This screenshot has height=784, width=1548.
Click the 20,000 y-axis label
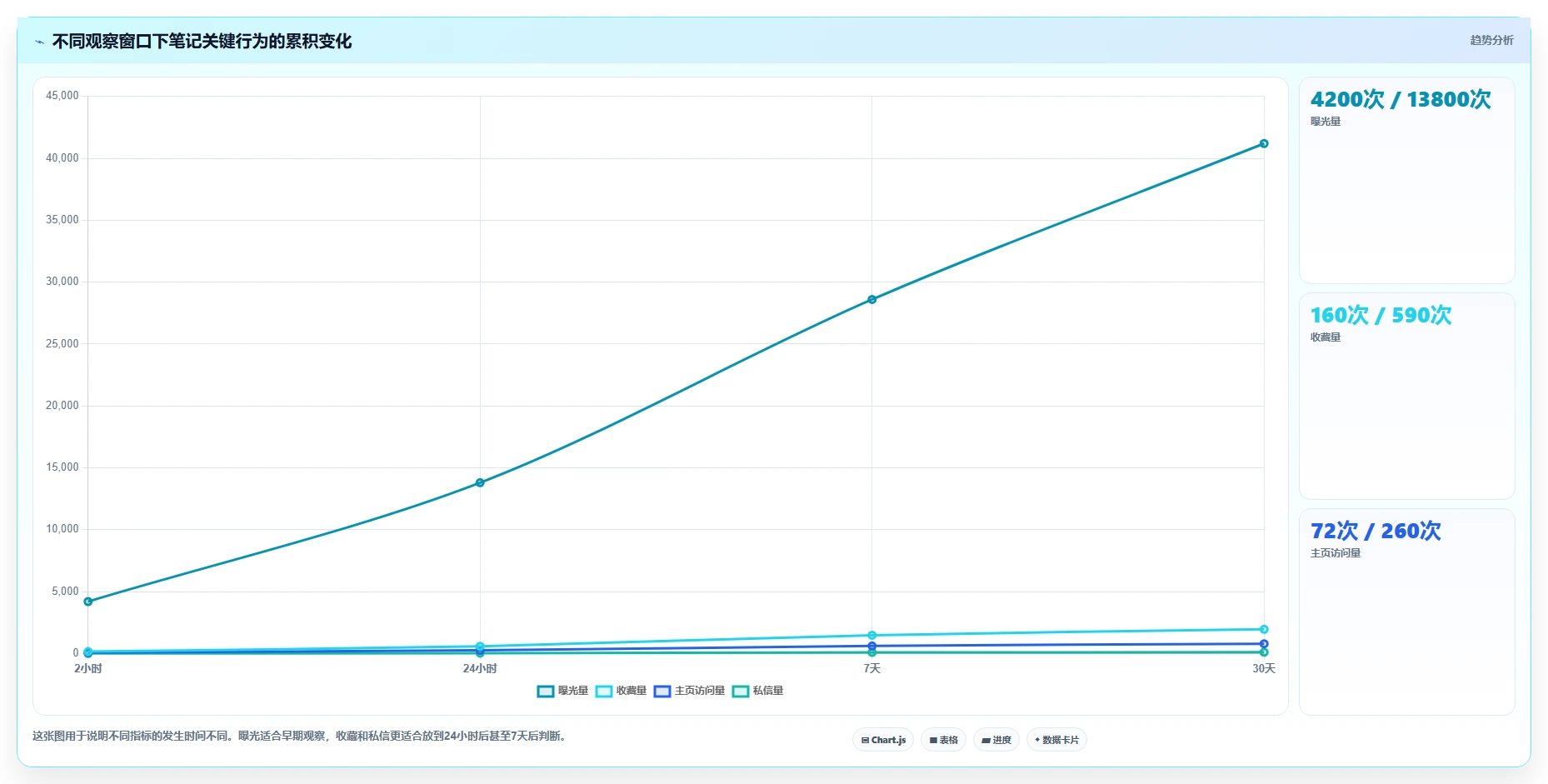(62, 406)
